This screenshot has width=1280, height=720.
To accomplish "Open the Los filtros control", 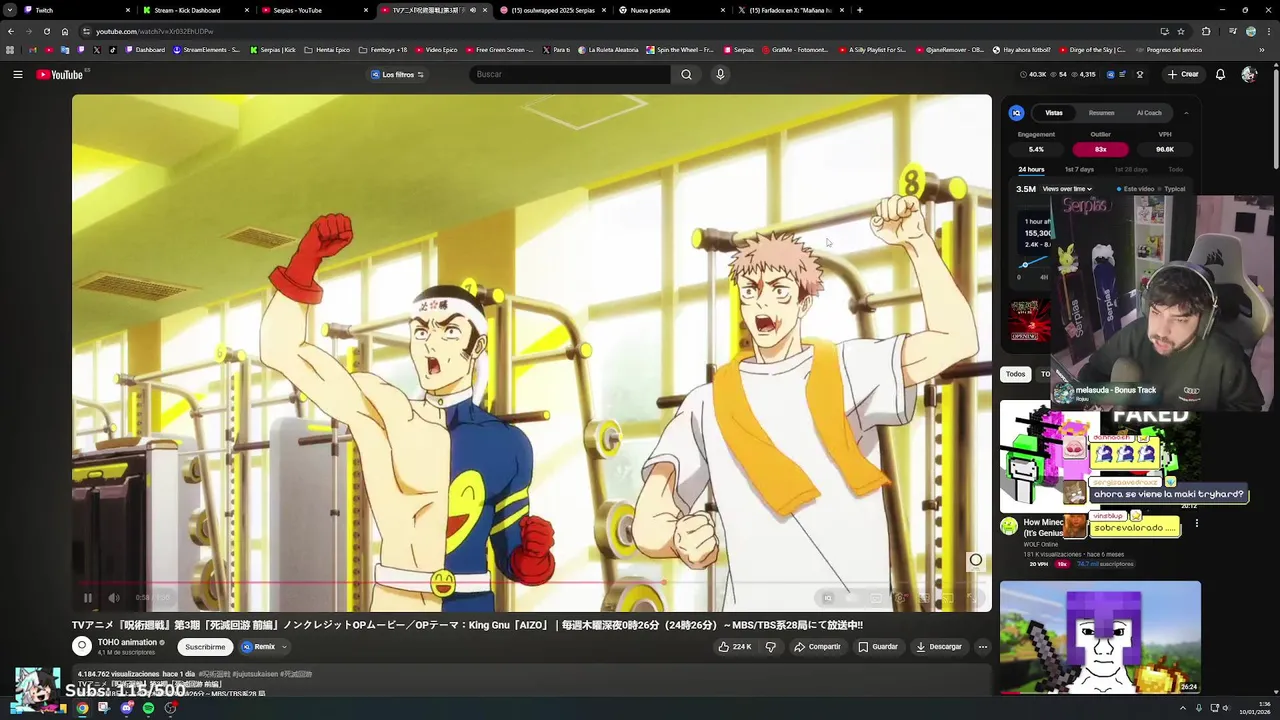I will [398, 74].
